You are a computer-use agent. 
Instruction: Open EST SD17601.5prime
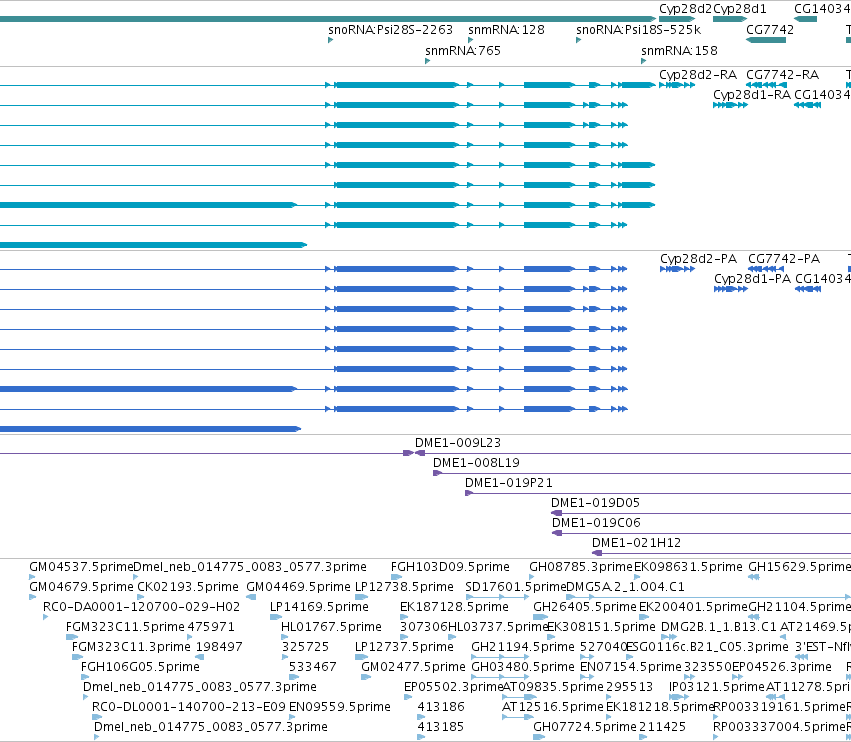(516, 587)
